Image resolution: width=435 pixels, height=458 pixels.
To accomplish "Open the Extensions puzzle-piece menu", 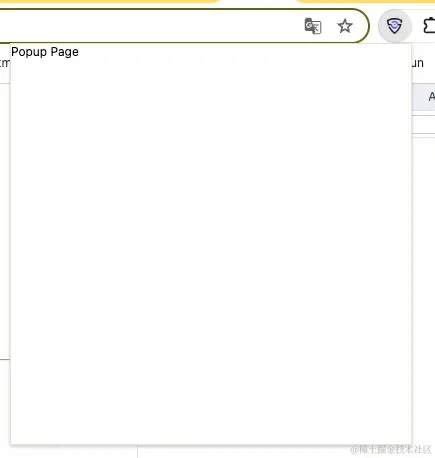I will pos(429,26).
